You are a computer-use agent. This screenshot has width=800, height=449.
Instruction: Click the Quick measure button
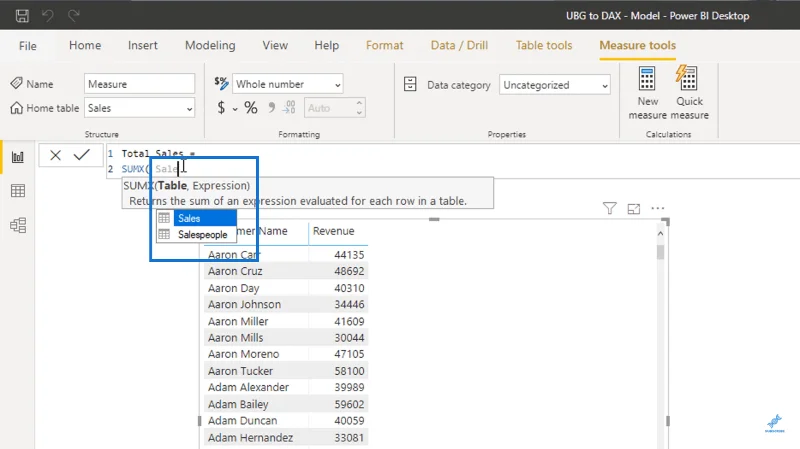(x=689, y=93)
